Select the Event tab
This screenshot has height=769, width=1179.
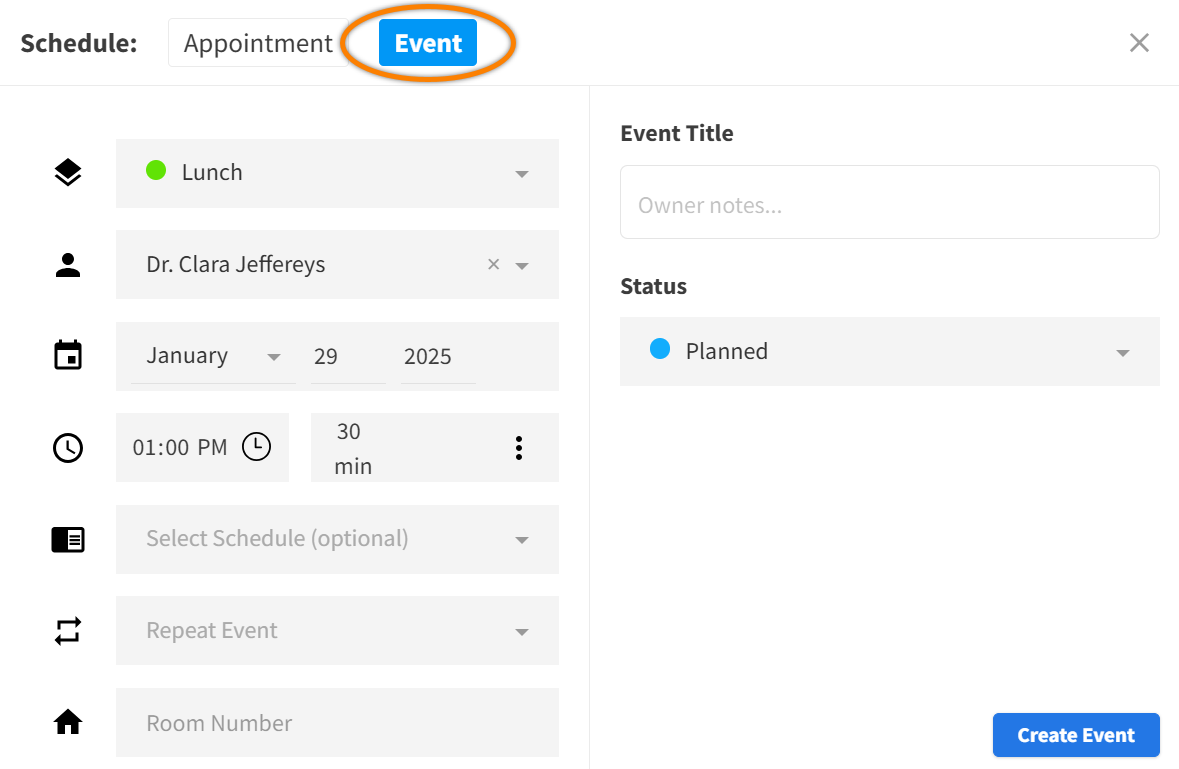tap(428, 44)
